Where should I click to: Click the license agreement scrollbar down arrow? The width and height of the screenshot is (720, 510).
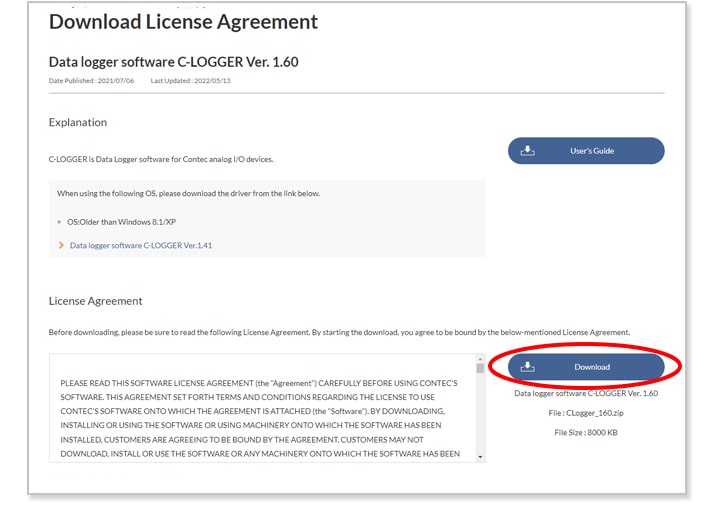pos(480,457)
